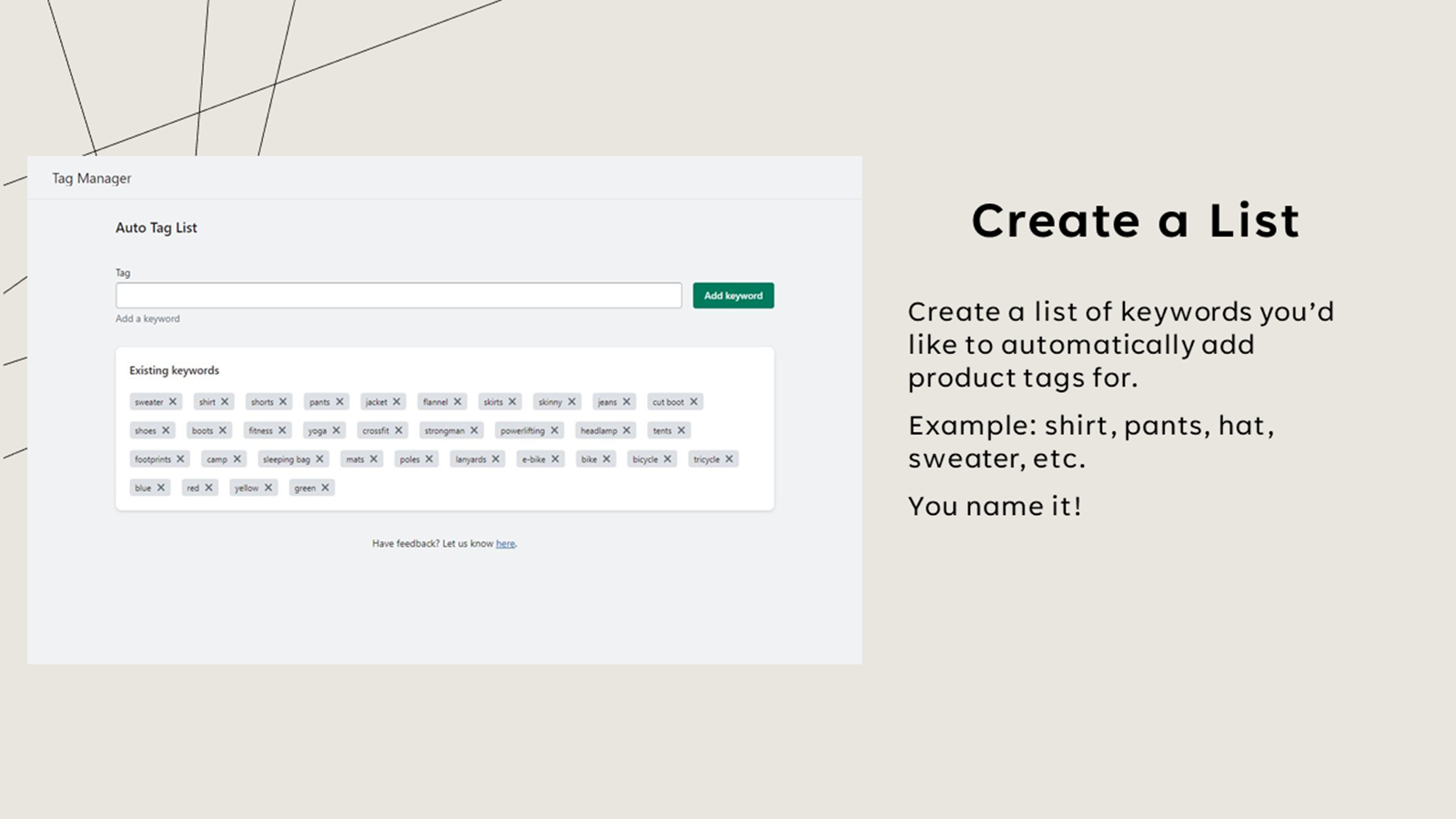Image resolution: width=1456 pixels, height=819 pixels.
Task: Delete the fitness keyword
Action: 282,430
